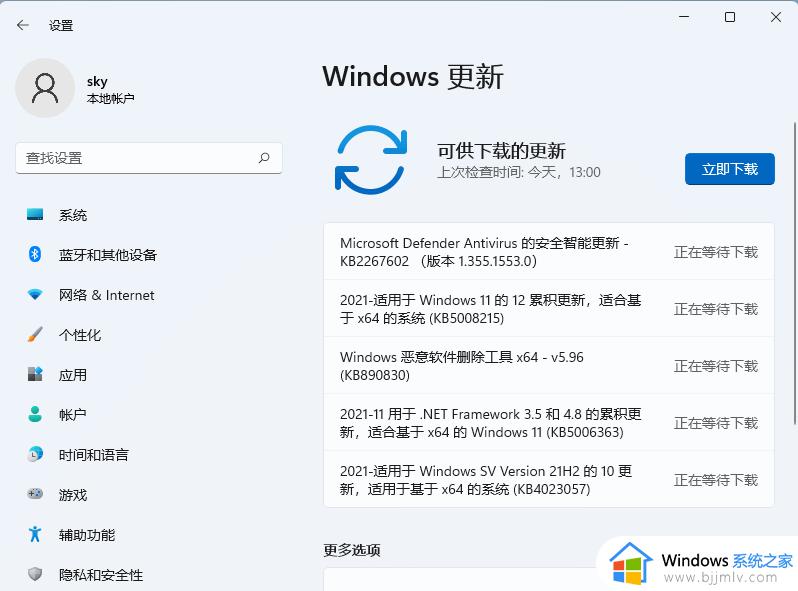Click the gamepad icon for 游戏
This screenshot has width=798, height=591.
pos(35,493)
